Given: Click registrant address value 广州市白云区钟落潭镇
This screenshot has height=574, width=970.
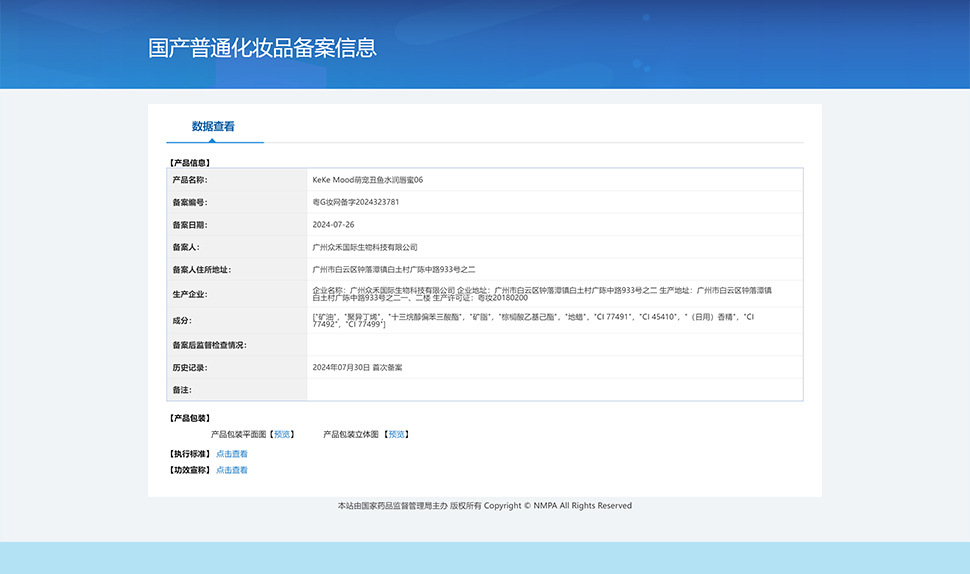Looking at the screenshot, I should tap(394, 270).
